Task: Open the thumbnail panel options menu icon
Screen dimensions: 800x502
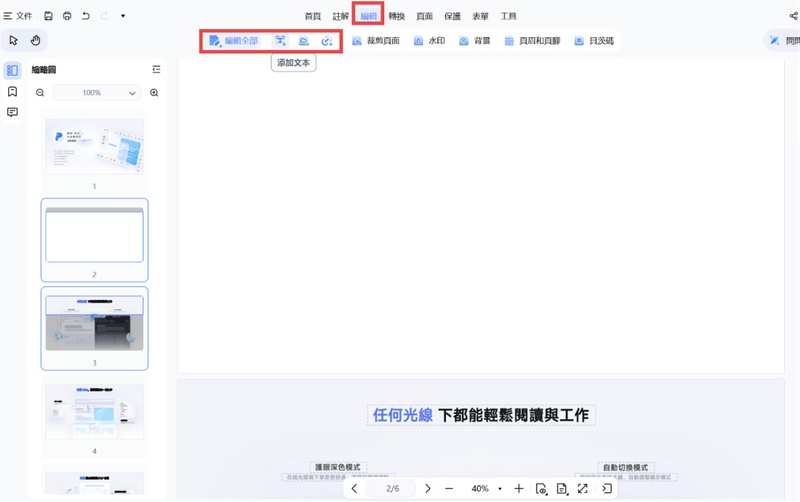Action: (156, 69)
